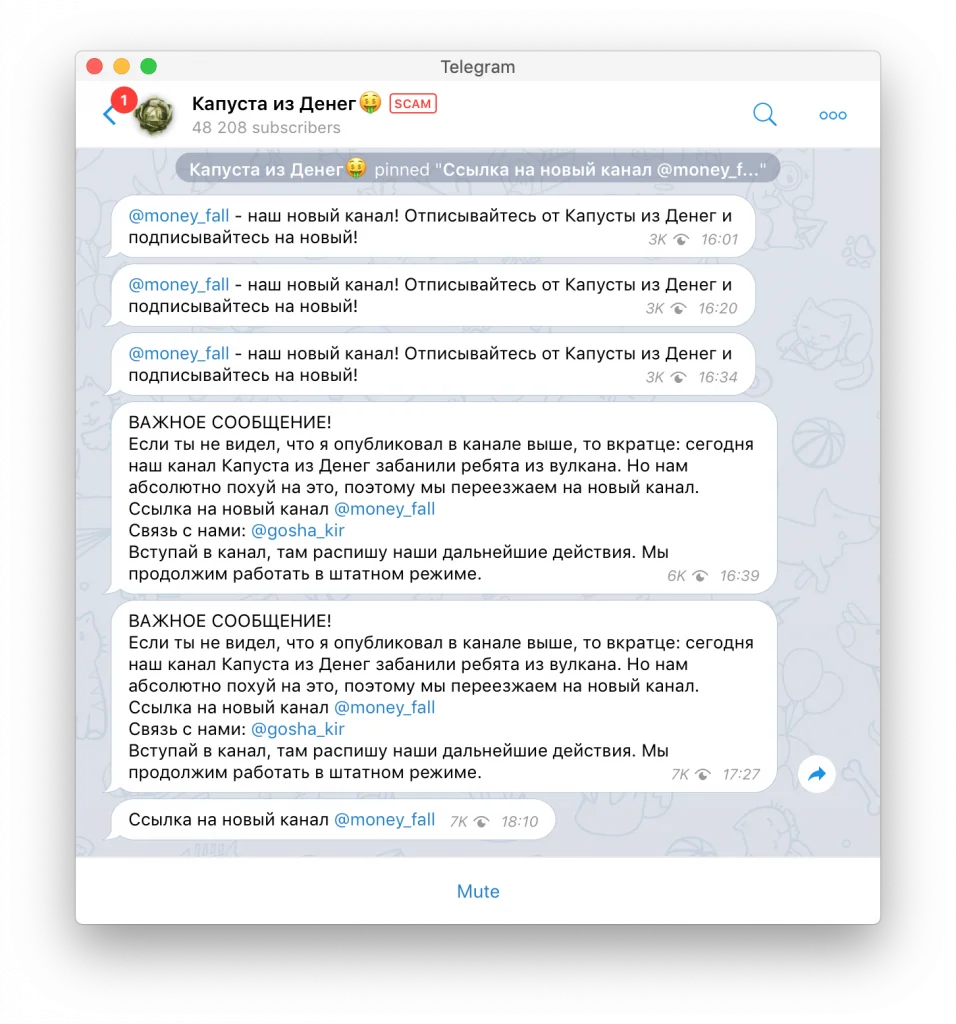Open the three-dot more options menu

click(833, 115)
